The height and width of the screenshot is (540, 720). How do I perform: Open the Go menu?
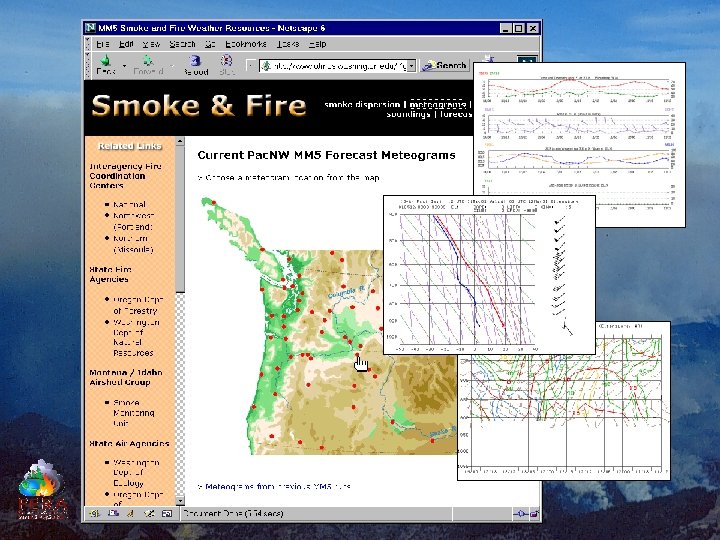pyautogui.click(x=210, y=44)
